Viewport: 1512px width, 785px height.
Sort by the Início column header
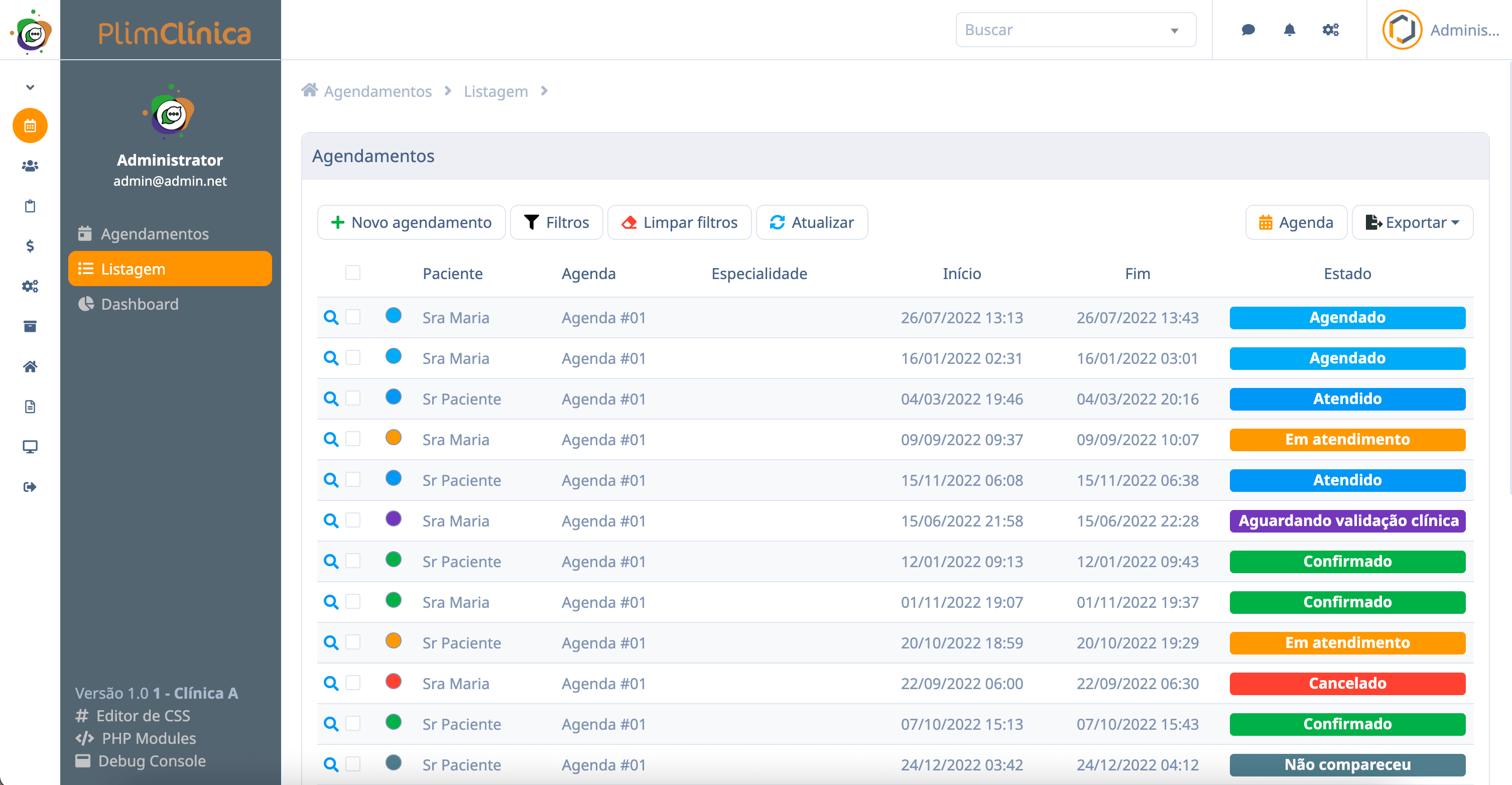(962, 274)
